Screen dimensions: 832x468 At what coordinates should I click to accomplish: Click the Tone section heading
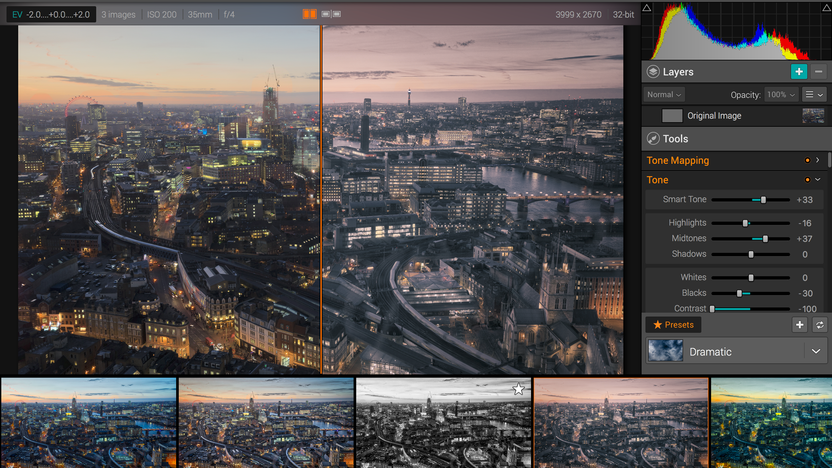coord(657,180)
